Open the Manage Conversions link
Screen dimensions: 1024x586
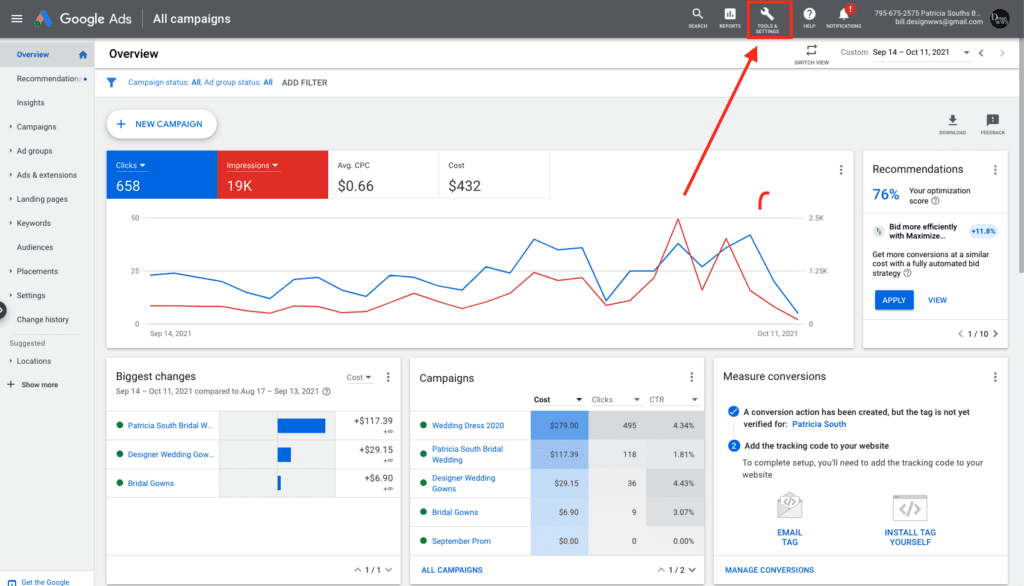769,570
